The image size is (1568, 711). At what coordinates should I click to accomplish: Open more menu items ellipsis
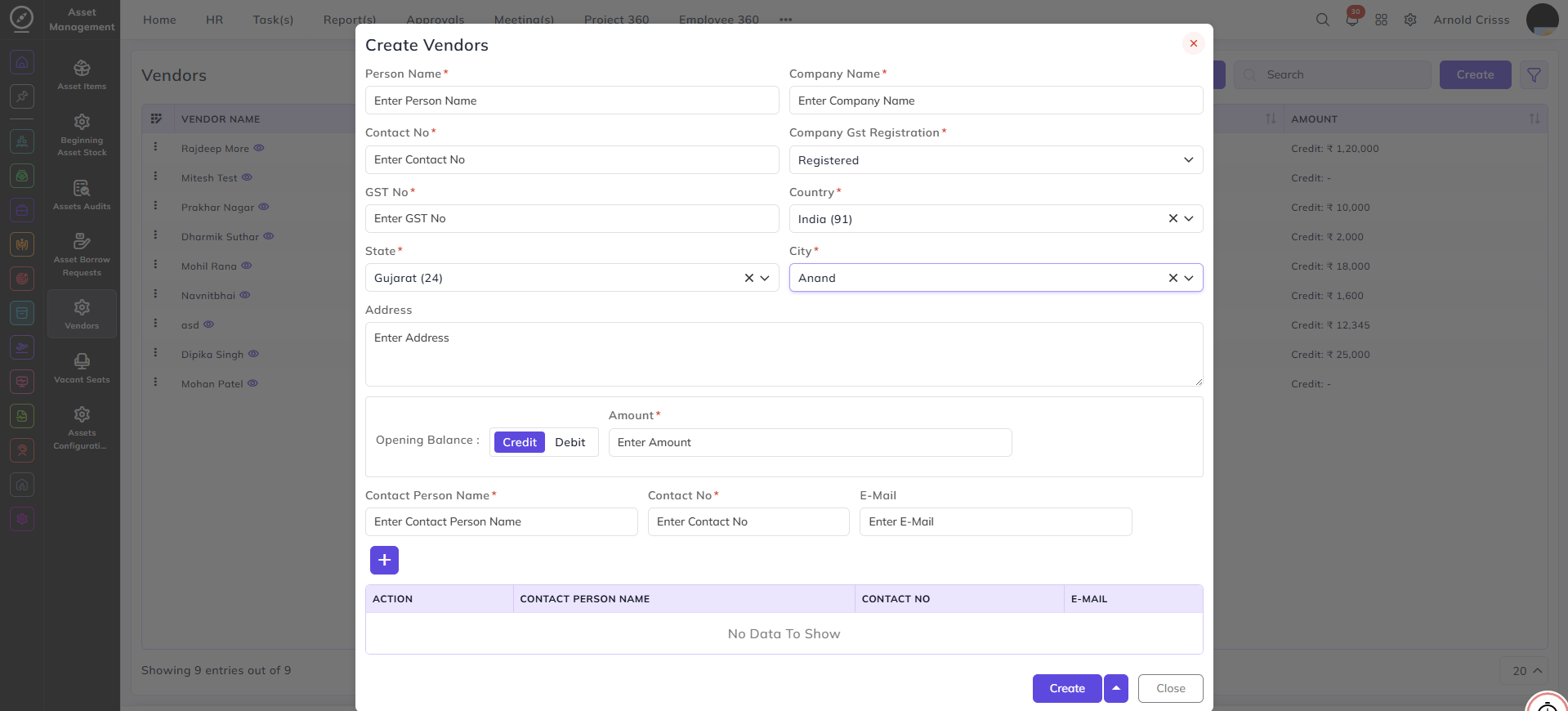point(786,20)
